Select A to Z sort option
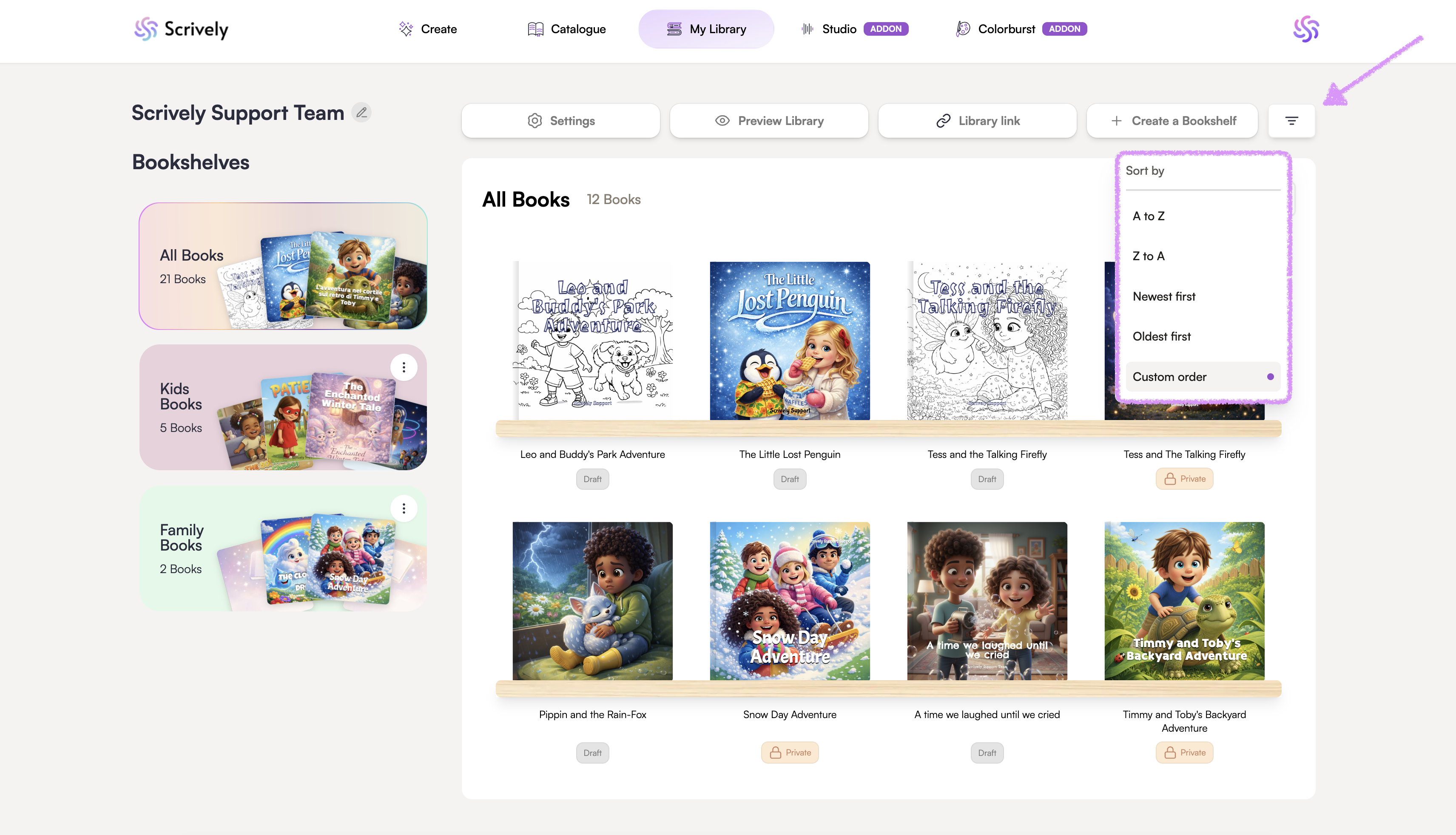 tap(1148, 216)
